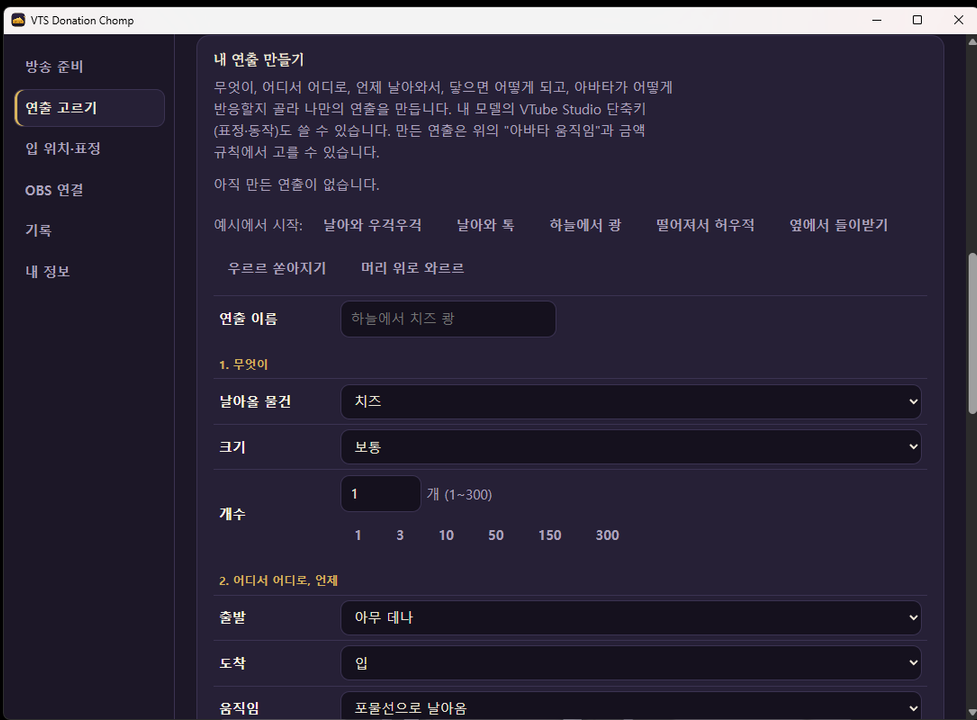Click the 1. 무엇이 section heading
The height and width of the screenshot is (720, 977).
point(243,364)
